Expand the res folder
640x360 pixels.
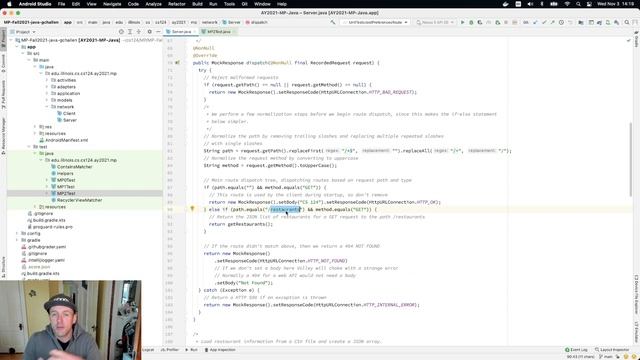pos(35,127)
